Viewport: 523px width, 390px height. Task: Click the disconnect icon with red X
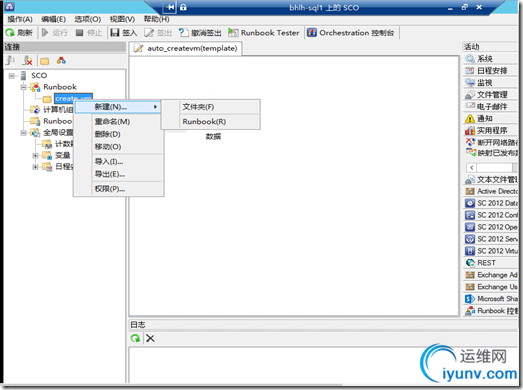coord(27,61)
